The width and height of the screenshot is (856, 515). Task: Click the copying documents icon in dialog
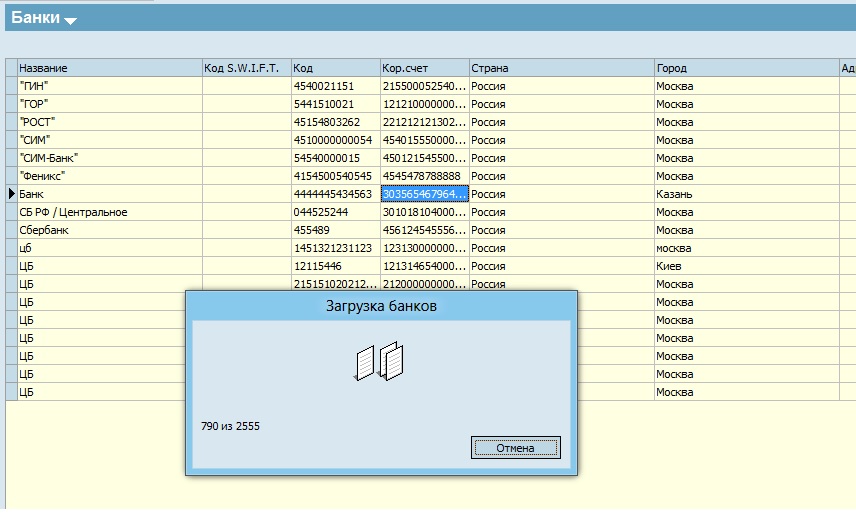click(x=379, y=361)
